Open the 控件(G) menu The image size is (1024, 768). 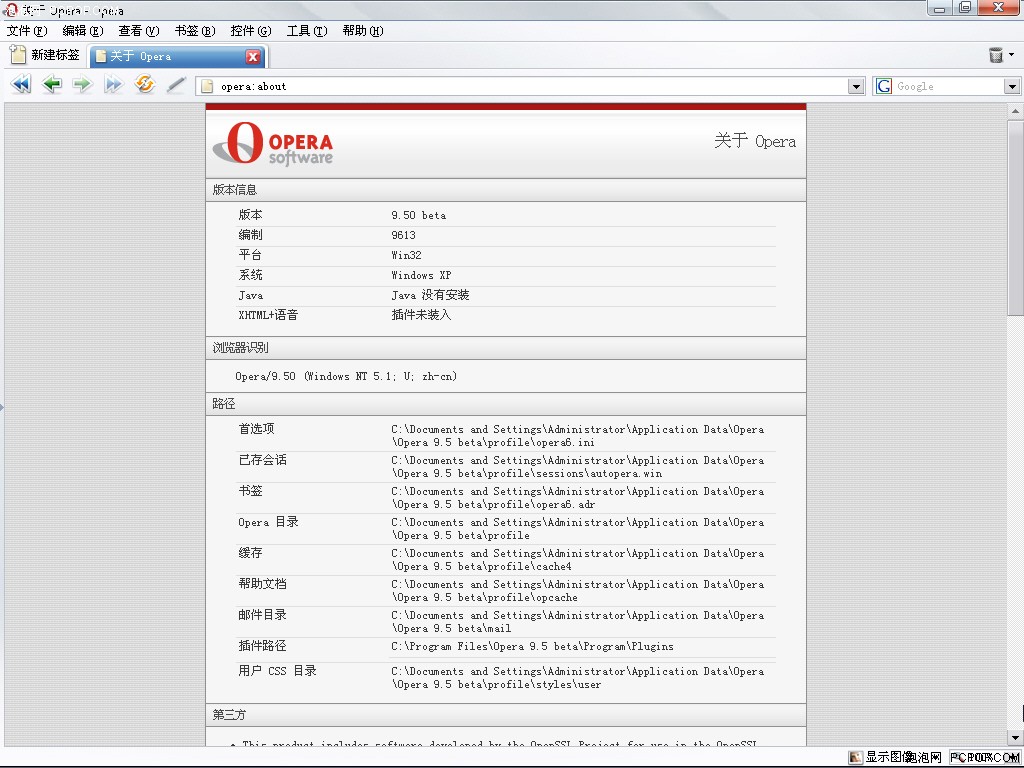pyautogui.click(x=251, y=31)
